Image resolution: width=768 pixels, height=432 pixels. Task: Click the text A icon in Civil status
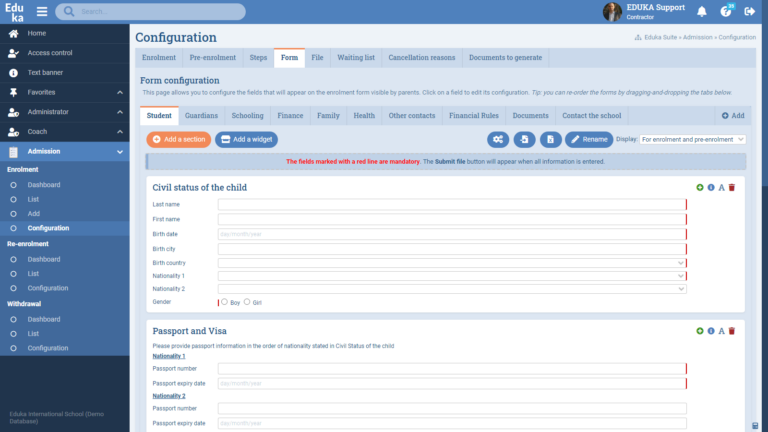(721, 187)
